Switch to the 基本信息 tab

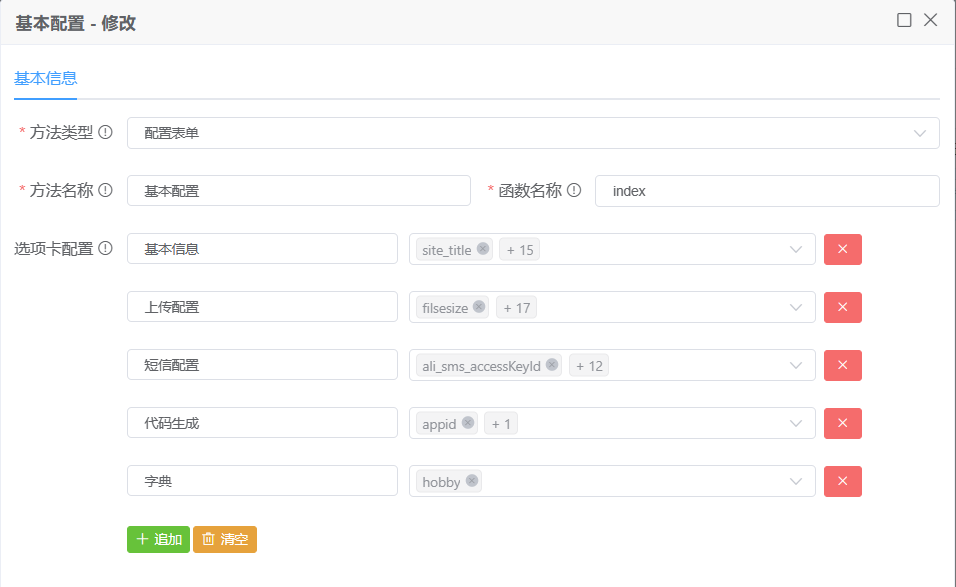pos(46,78)
